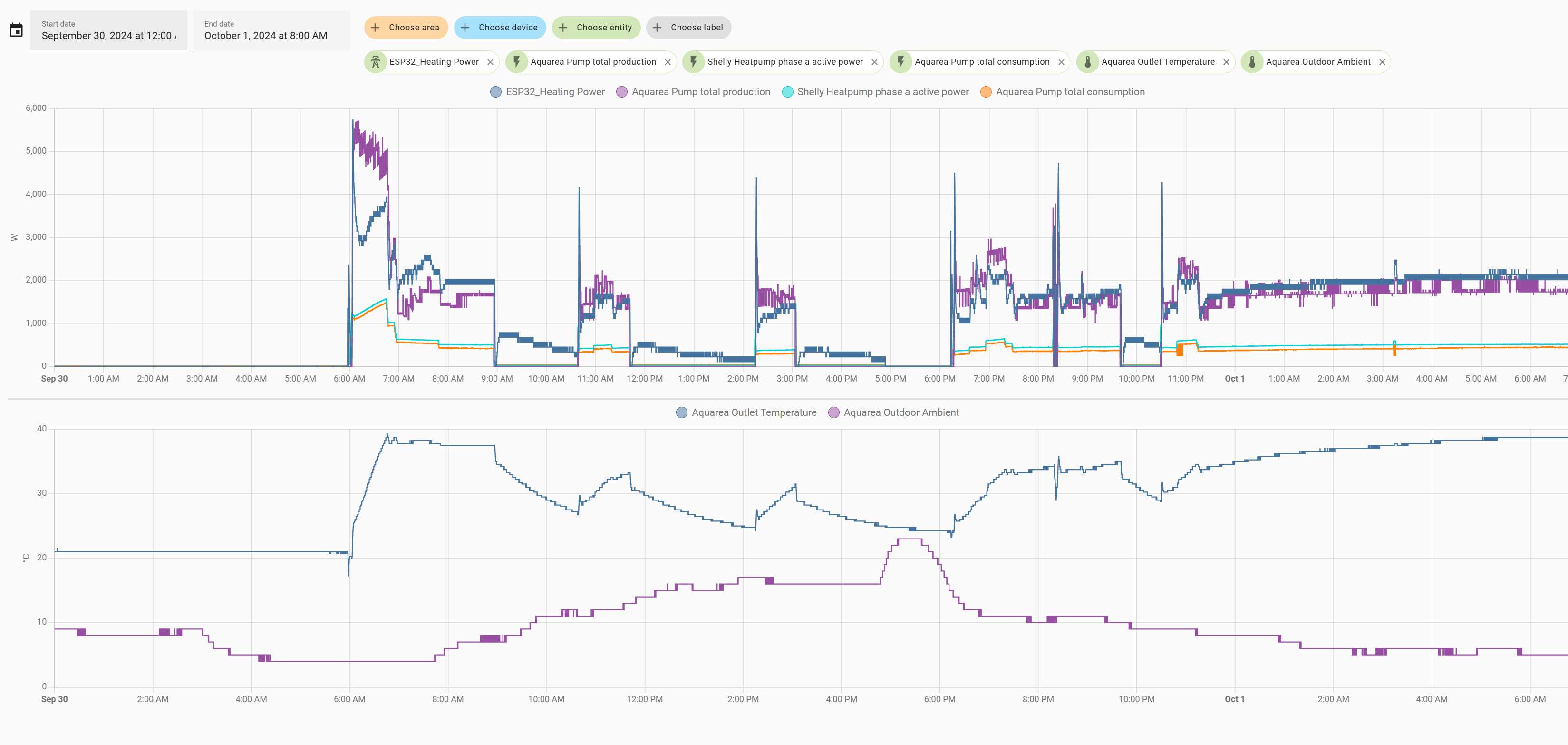The width and height of the screenshot is (1568, 745).
Task: Open the calendar date picker icon
Action: 17,30
